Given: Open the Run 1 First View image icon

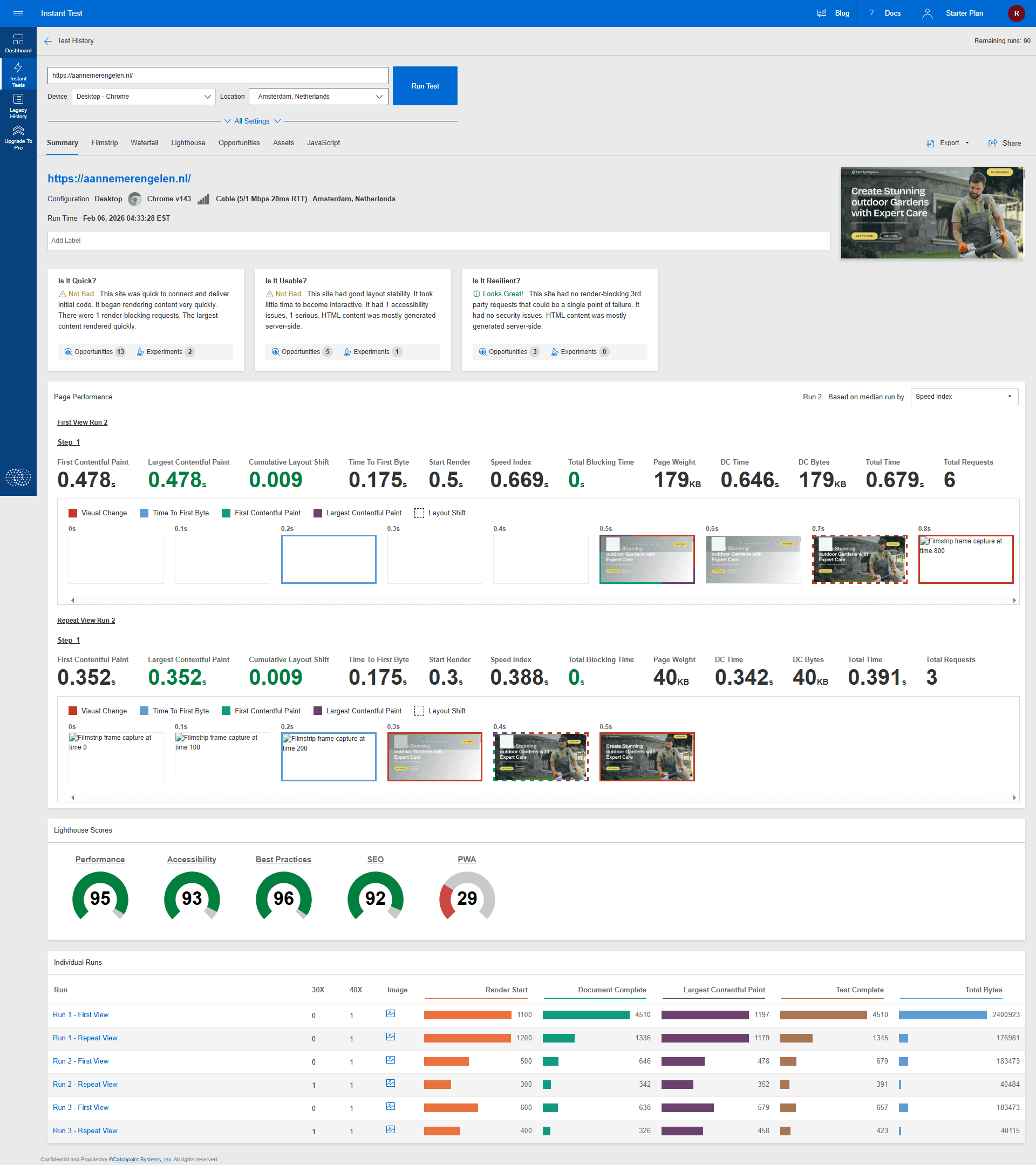Looking at the screenshot, I should pos(390,1014).
